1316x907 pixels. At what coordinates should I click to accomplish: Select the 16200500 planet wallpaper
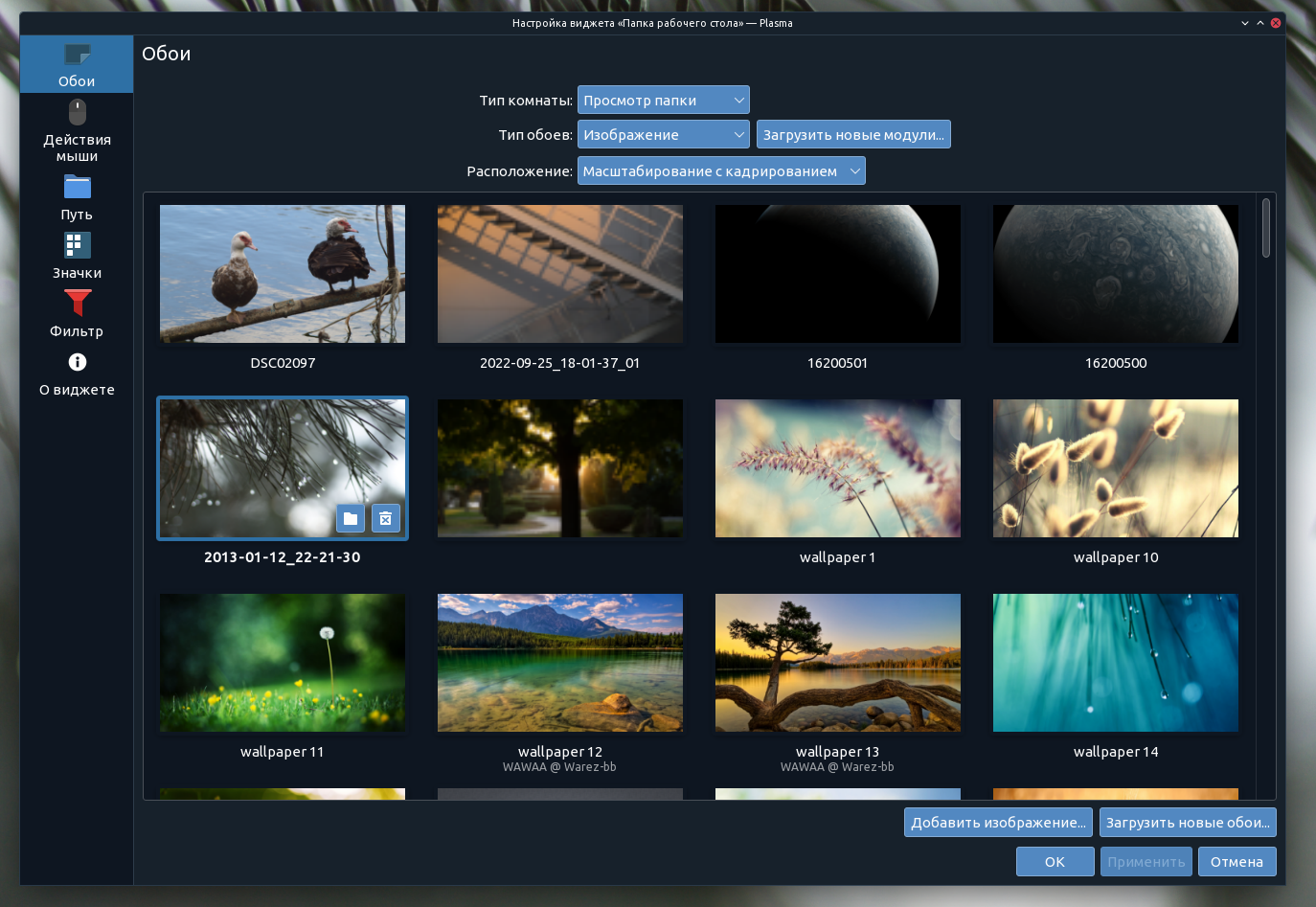1116,274
